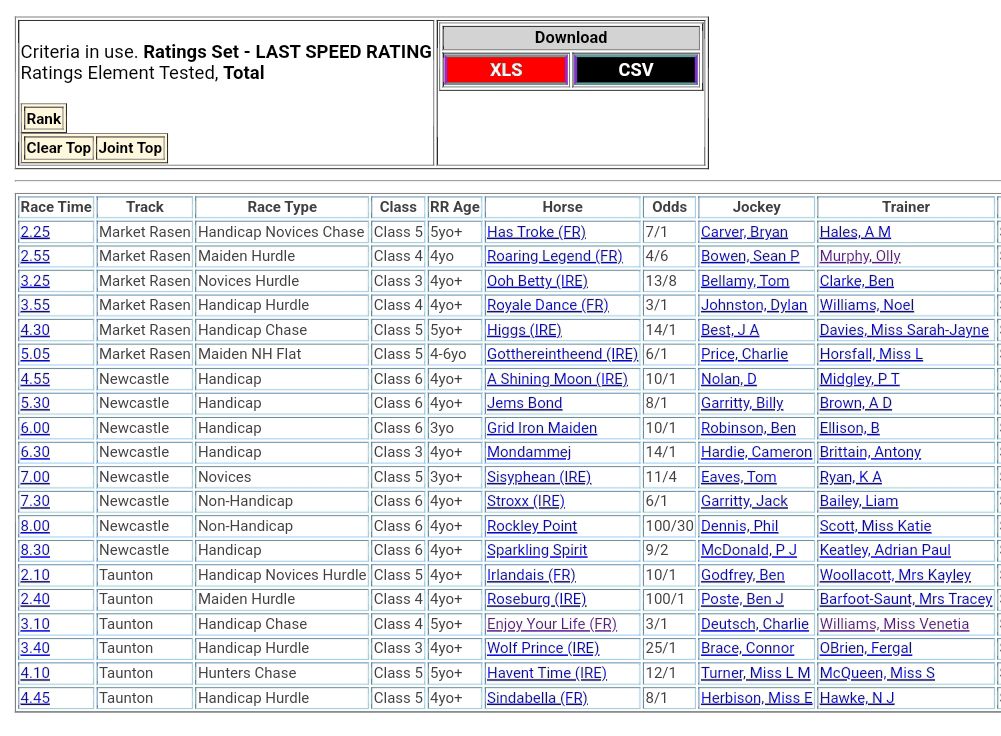Image resolution: width=1001 pixels, height=736 pixels.
Task: Open horse Sparkling Spirit
Action: pyautogui.click(x=537, y=550)
